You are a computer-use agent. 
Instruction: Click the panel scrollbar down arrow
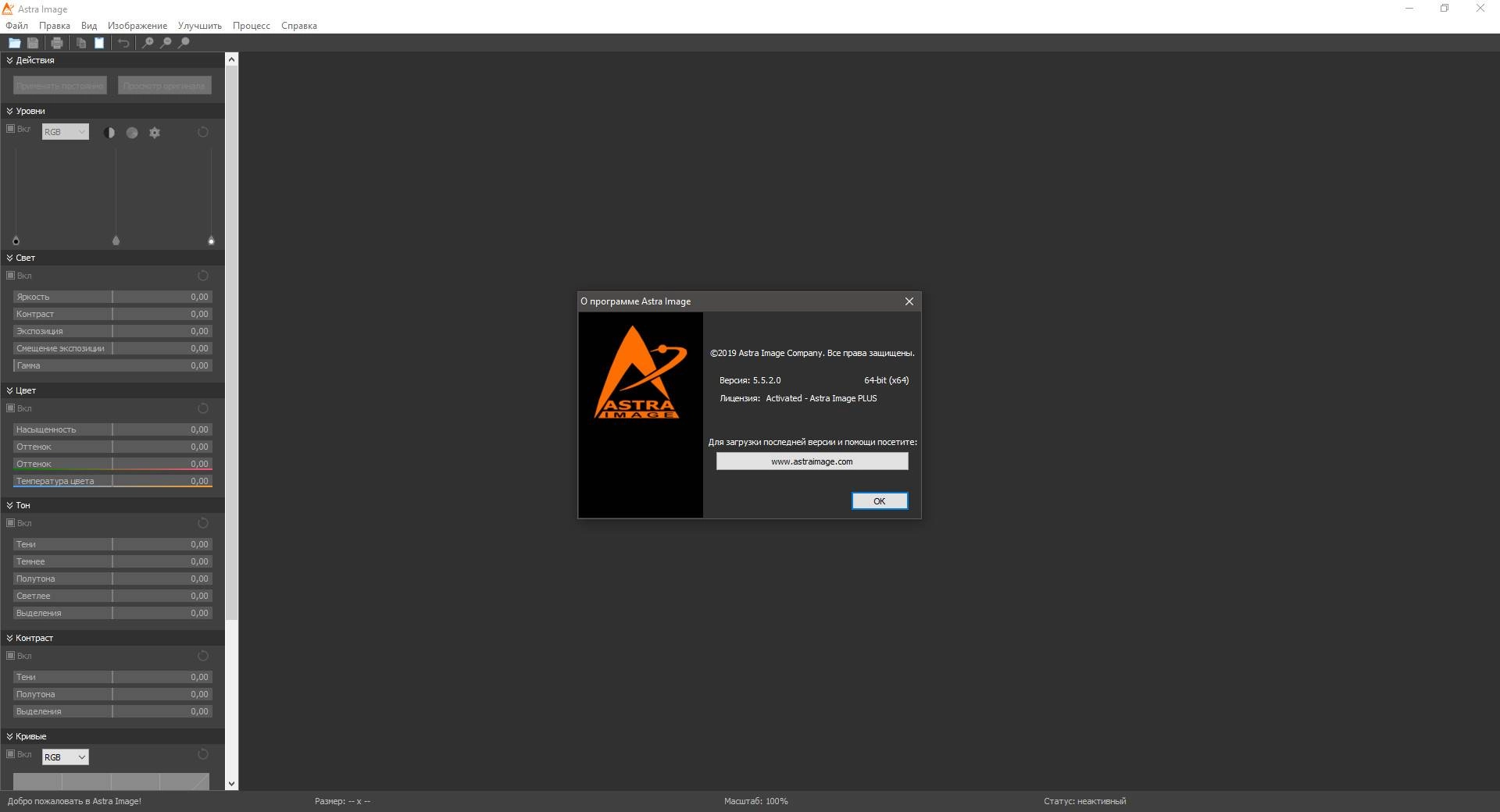coord(231,784)
